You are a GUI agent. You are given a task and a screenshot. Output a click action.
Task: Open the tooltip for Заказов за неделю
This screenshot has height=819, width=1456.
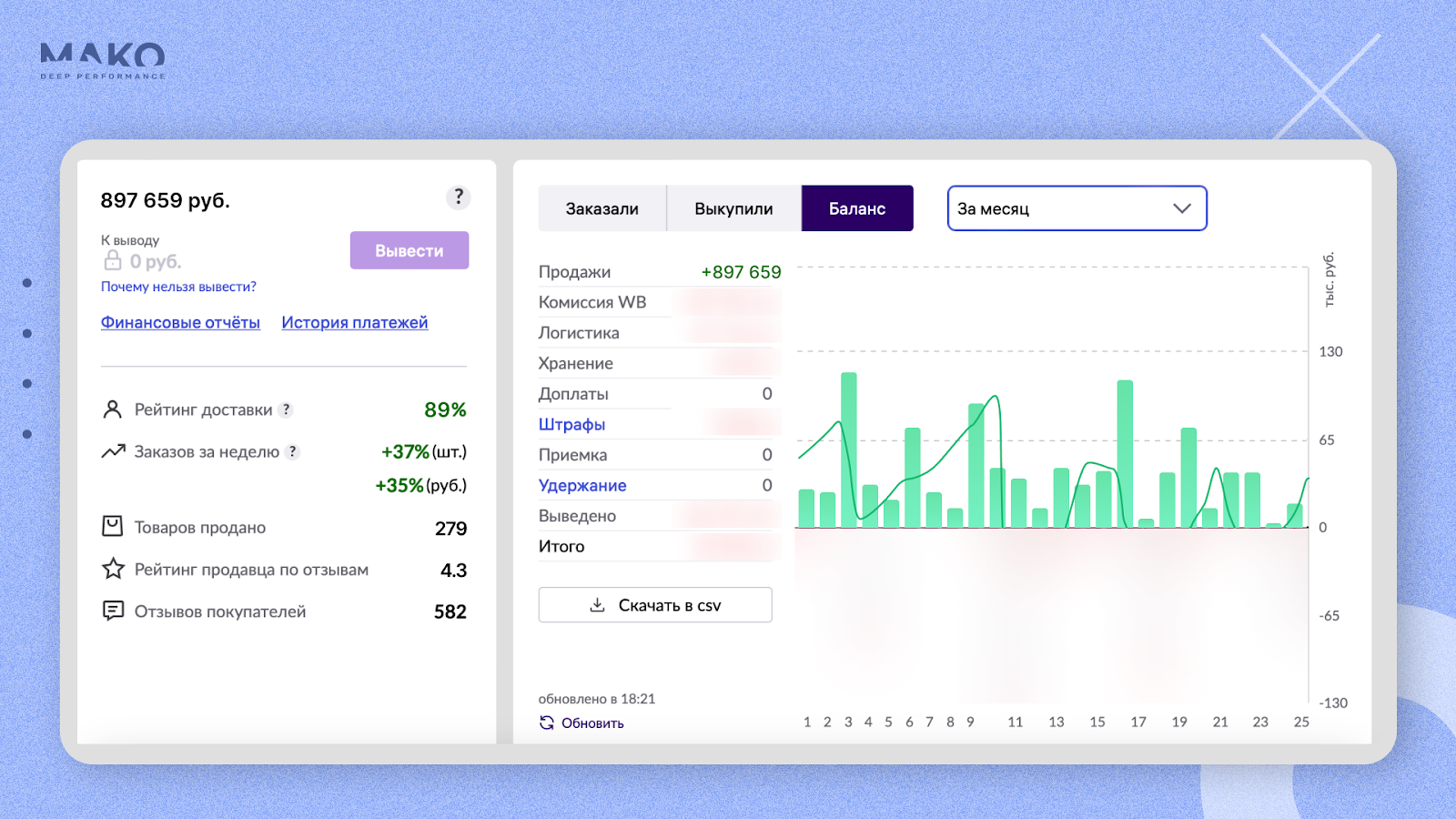(292, 451)
